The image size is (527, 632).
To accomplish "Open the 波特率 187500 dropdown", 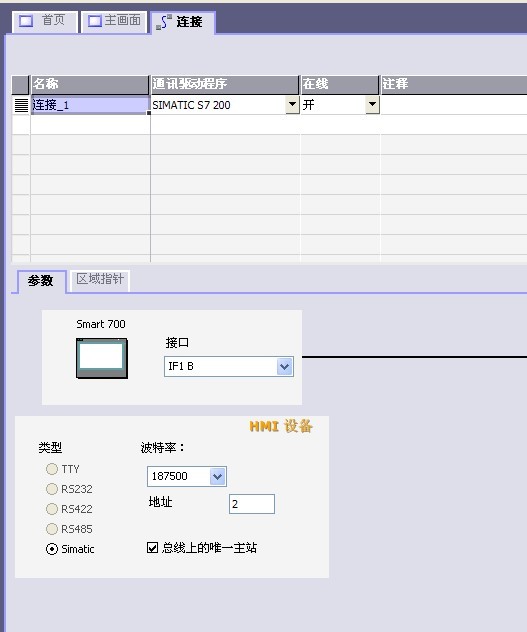I will point(218,476).
